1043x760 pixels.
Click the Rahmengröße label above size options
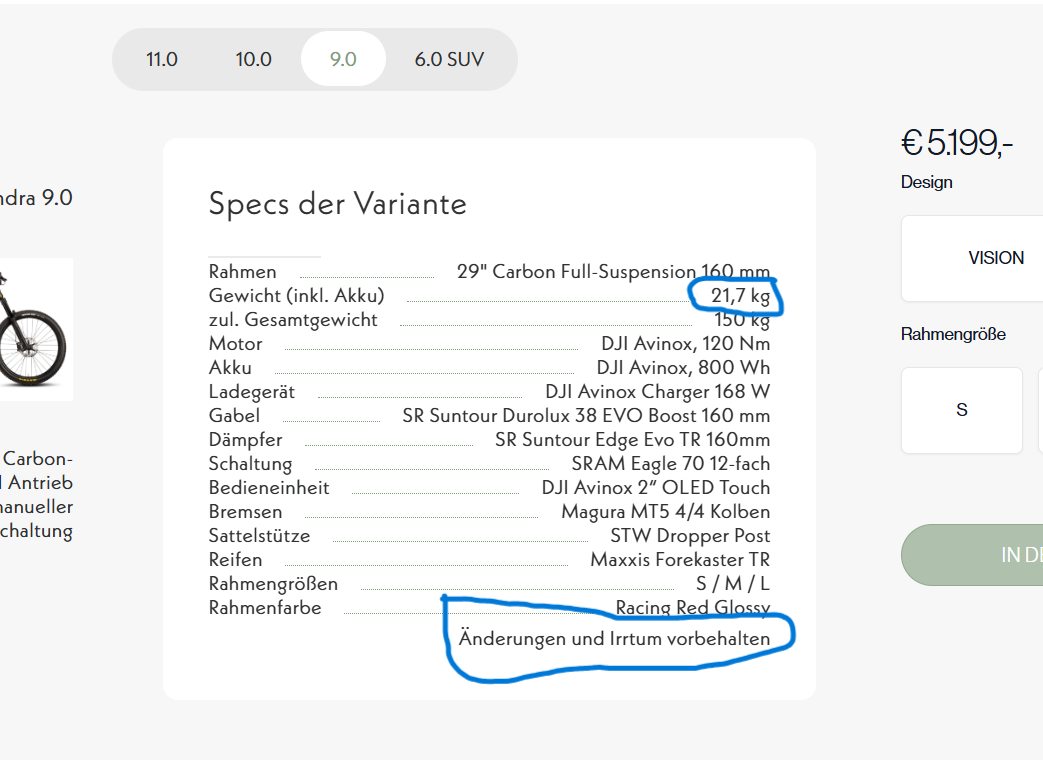click(953, 334)
